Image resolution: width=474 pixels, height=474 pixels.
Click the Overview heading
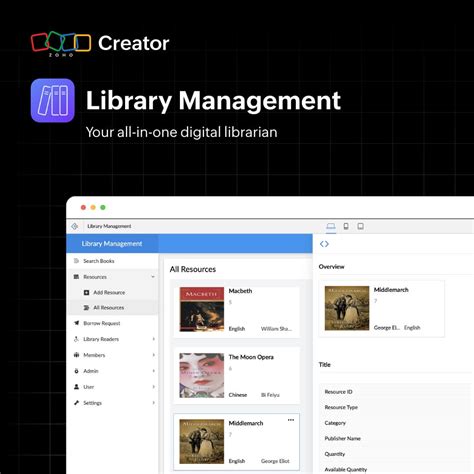pos(331,266)
